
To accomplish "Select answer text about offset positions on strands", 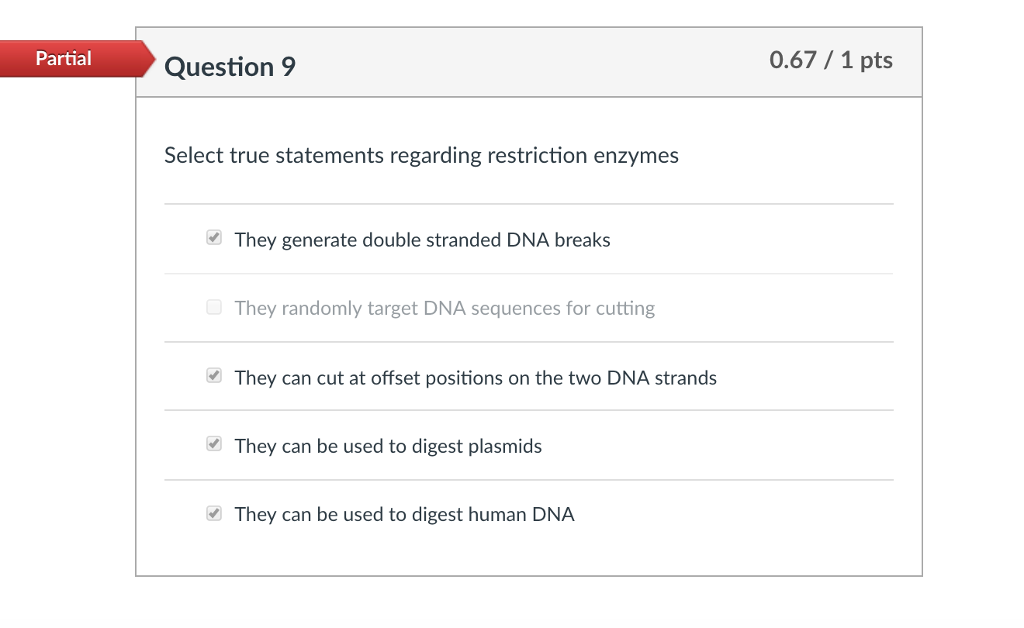I will pos(475,378).
